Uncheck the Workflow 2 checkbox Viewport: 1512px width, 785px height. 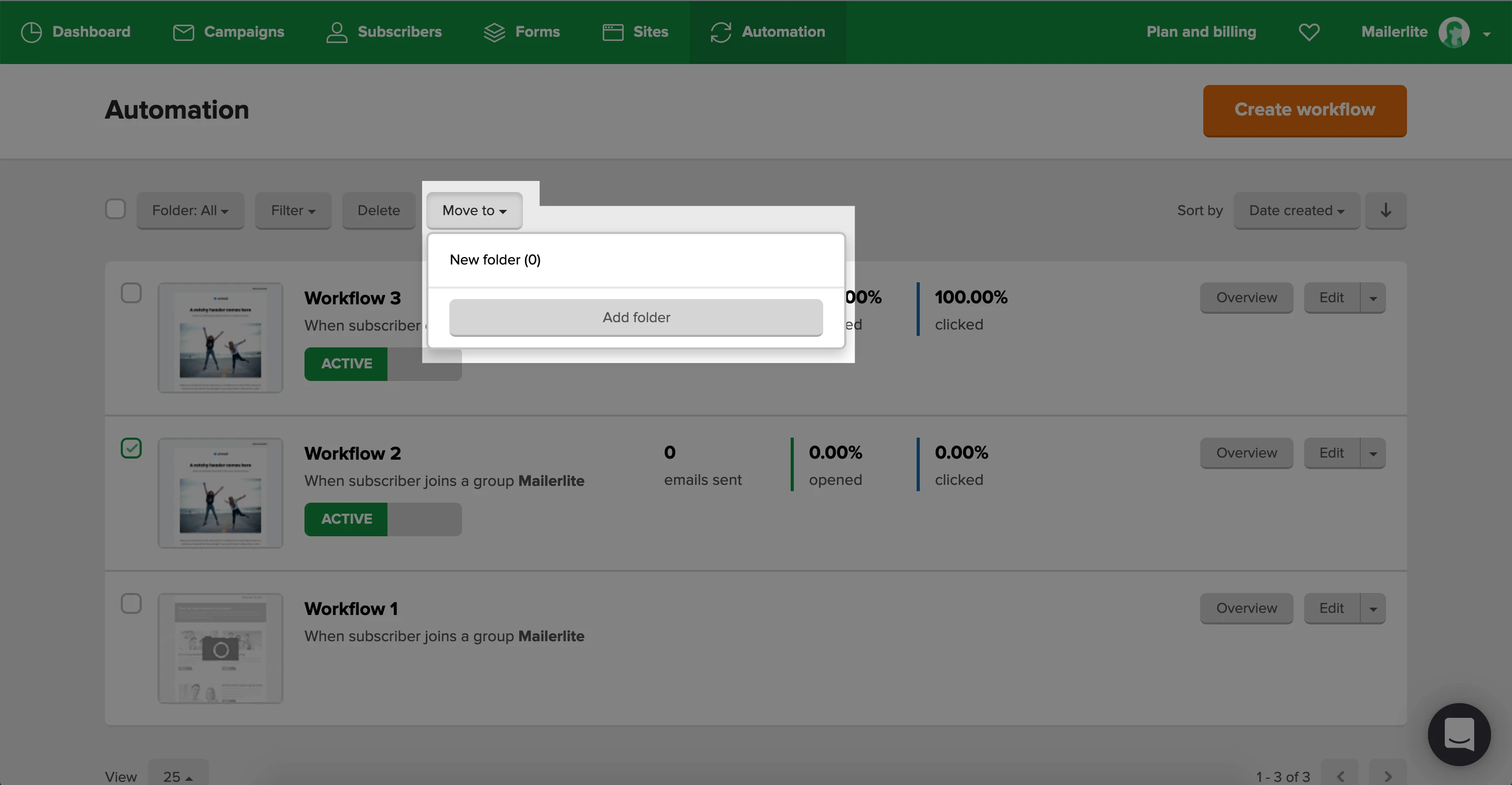tap(131, 448)
